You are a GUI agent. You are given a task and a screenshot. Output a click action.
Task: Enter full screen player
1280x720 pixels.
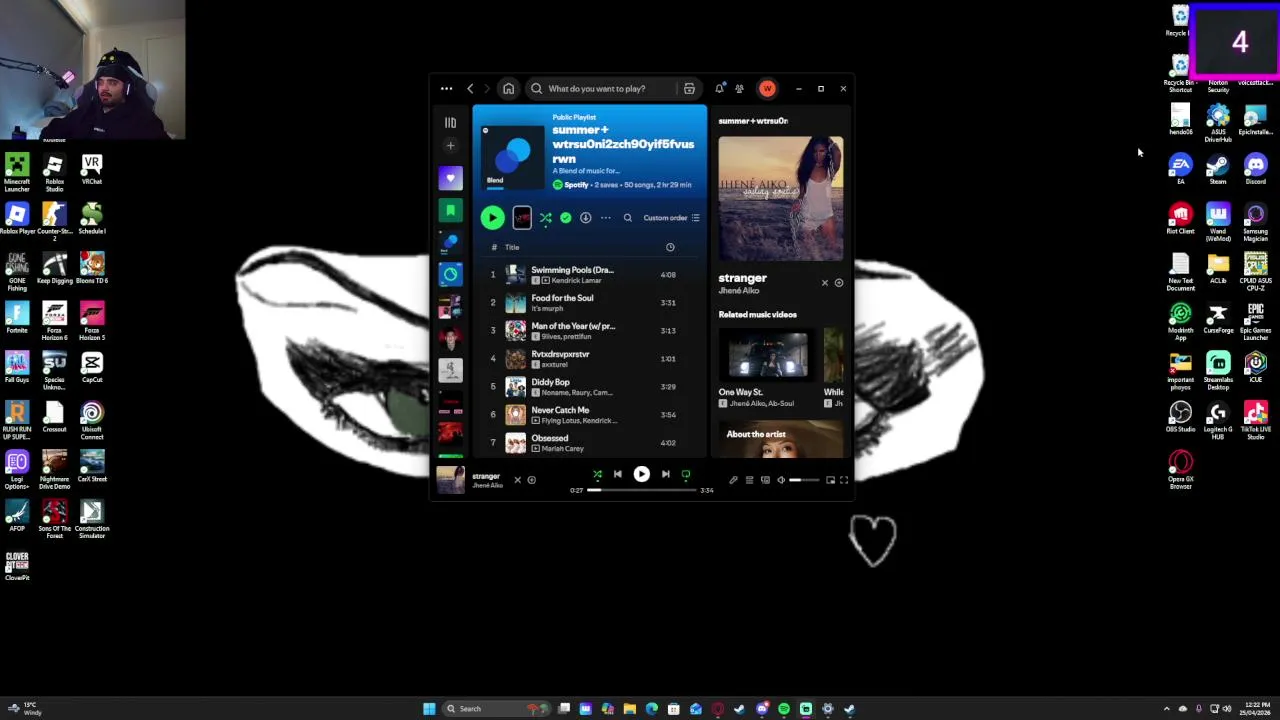coord(844,480)
